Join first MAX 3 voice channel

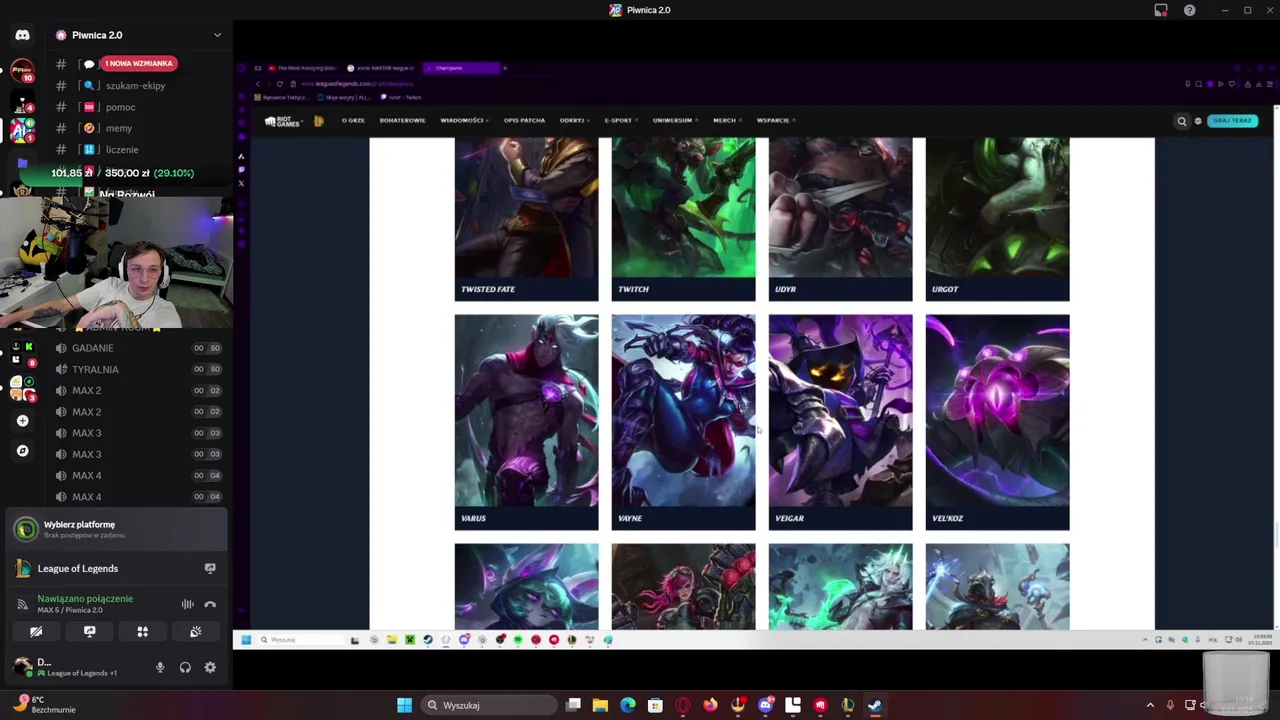(138, 433)
